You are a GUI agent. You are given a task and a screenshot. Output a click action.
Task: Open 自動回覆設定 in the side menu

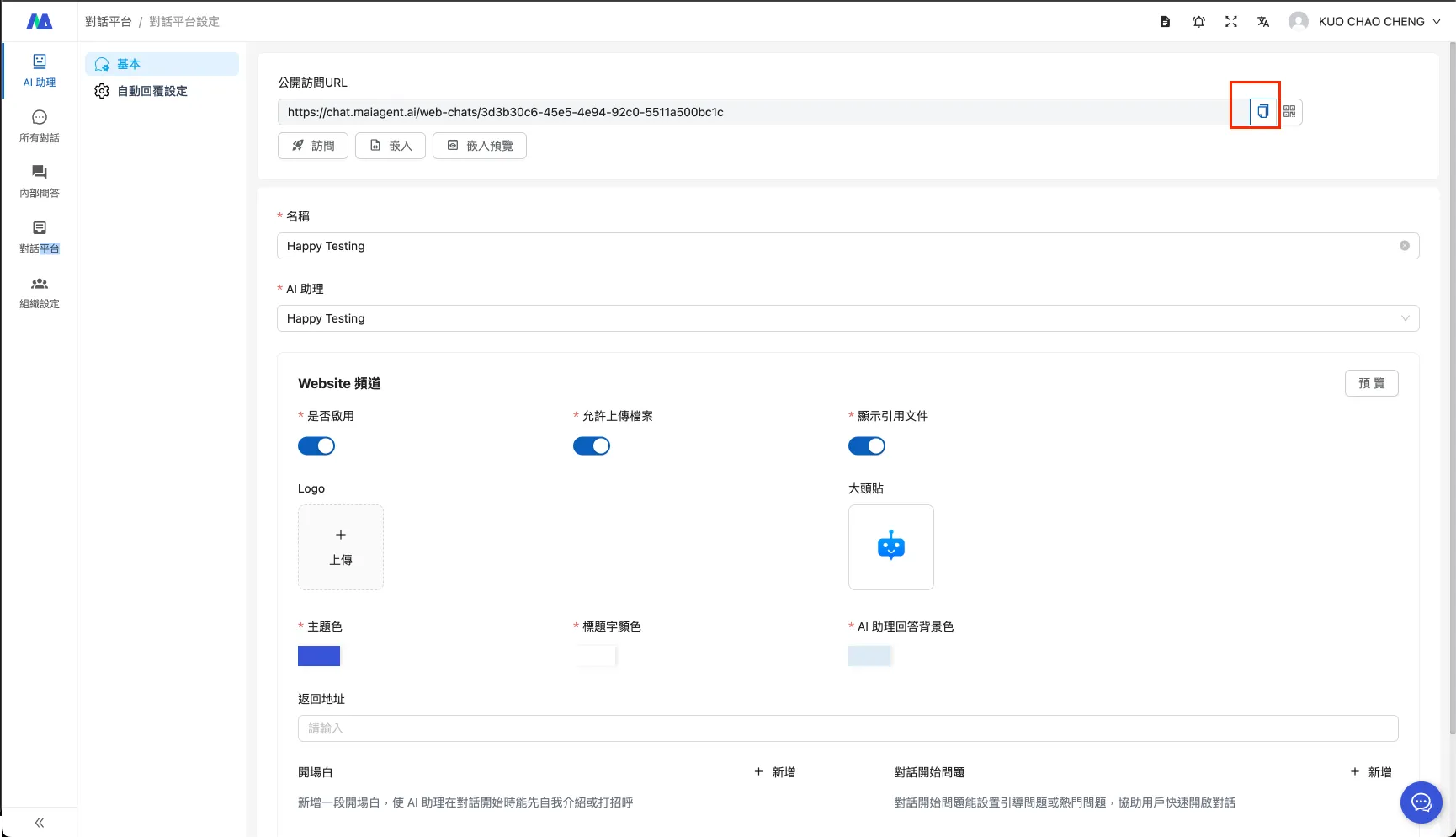click(151, 91)
